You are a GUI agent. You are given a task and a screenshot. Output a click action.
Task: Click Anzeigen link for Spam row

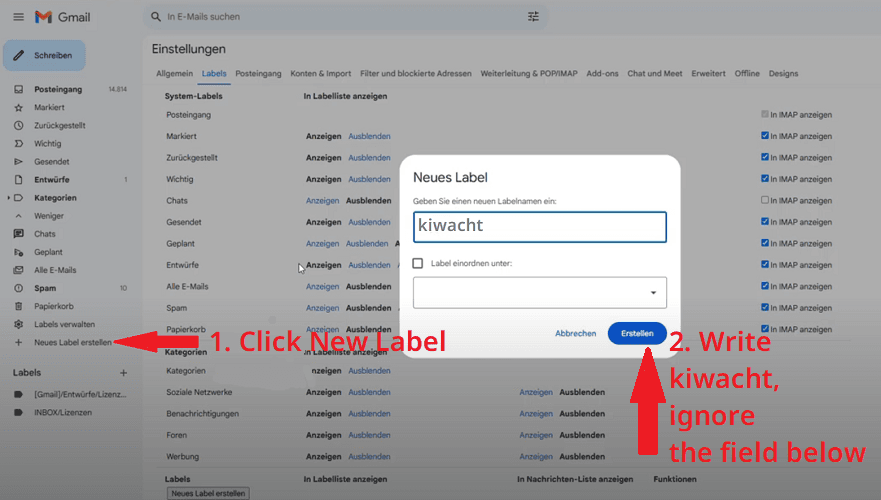click(x=323, y=308)
